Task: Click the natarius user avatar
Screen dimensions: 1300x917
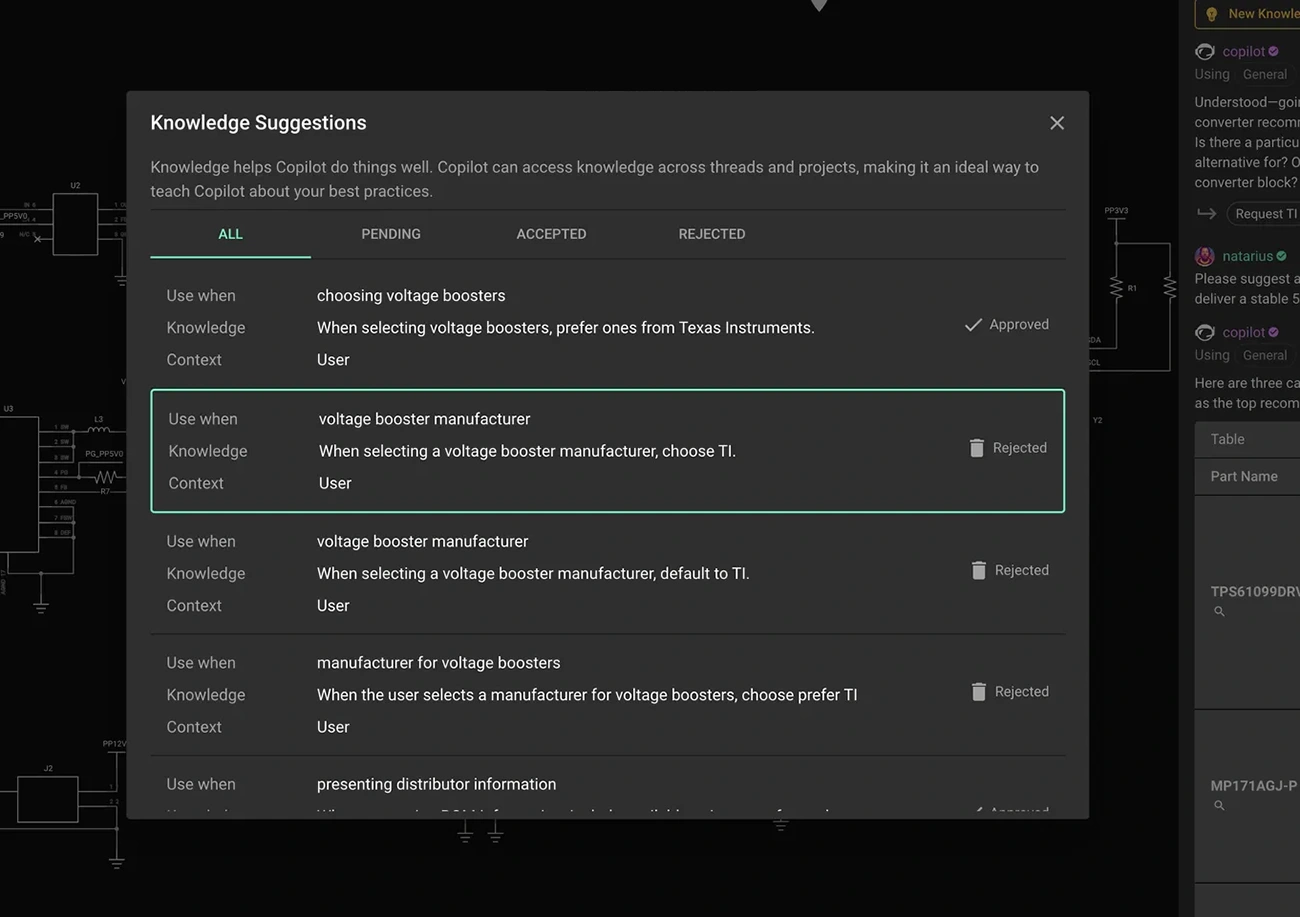Action: click(1205, 256)
